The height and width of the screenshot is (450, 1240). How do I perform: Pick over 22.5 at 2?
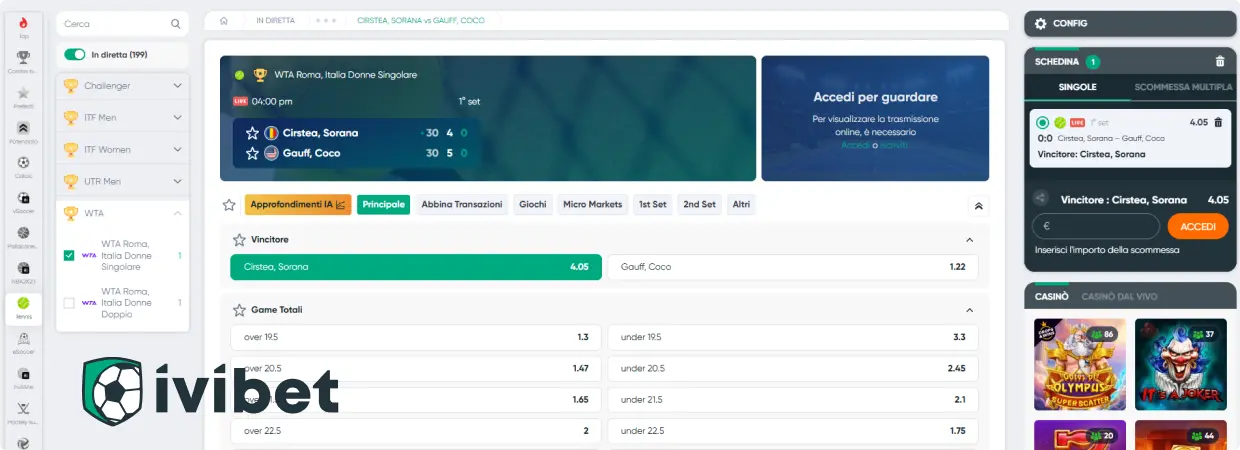(416, 430)
